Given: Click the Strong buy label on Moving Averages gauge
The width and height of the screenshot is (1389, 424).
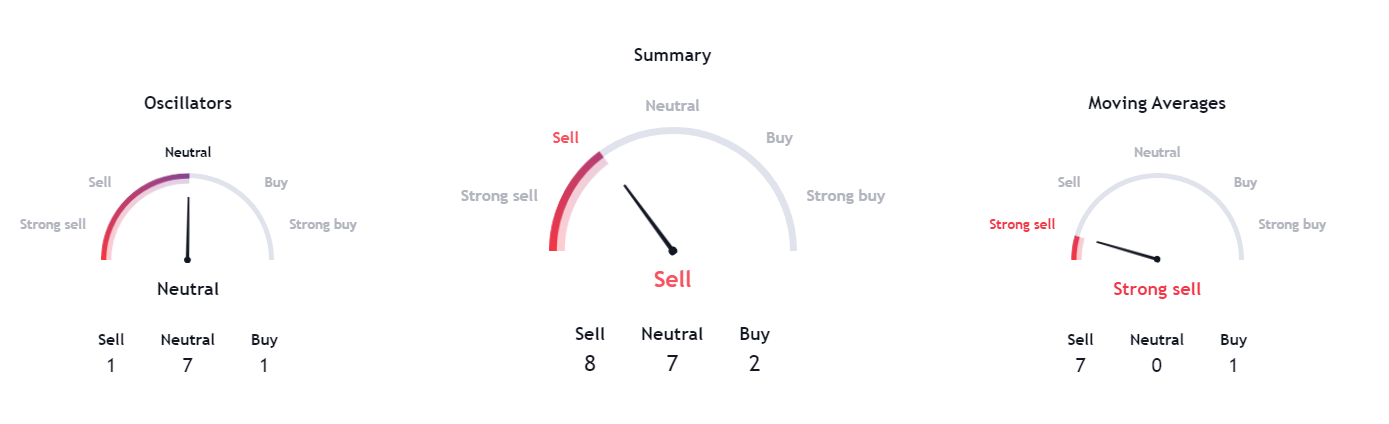Looking at the screenshot, I should click(1292, 224).
